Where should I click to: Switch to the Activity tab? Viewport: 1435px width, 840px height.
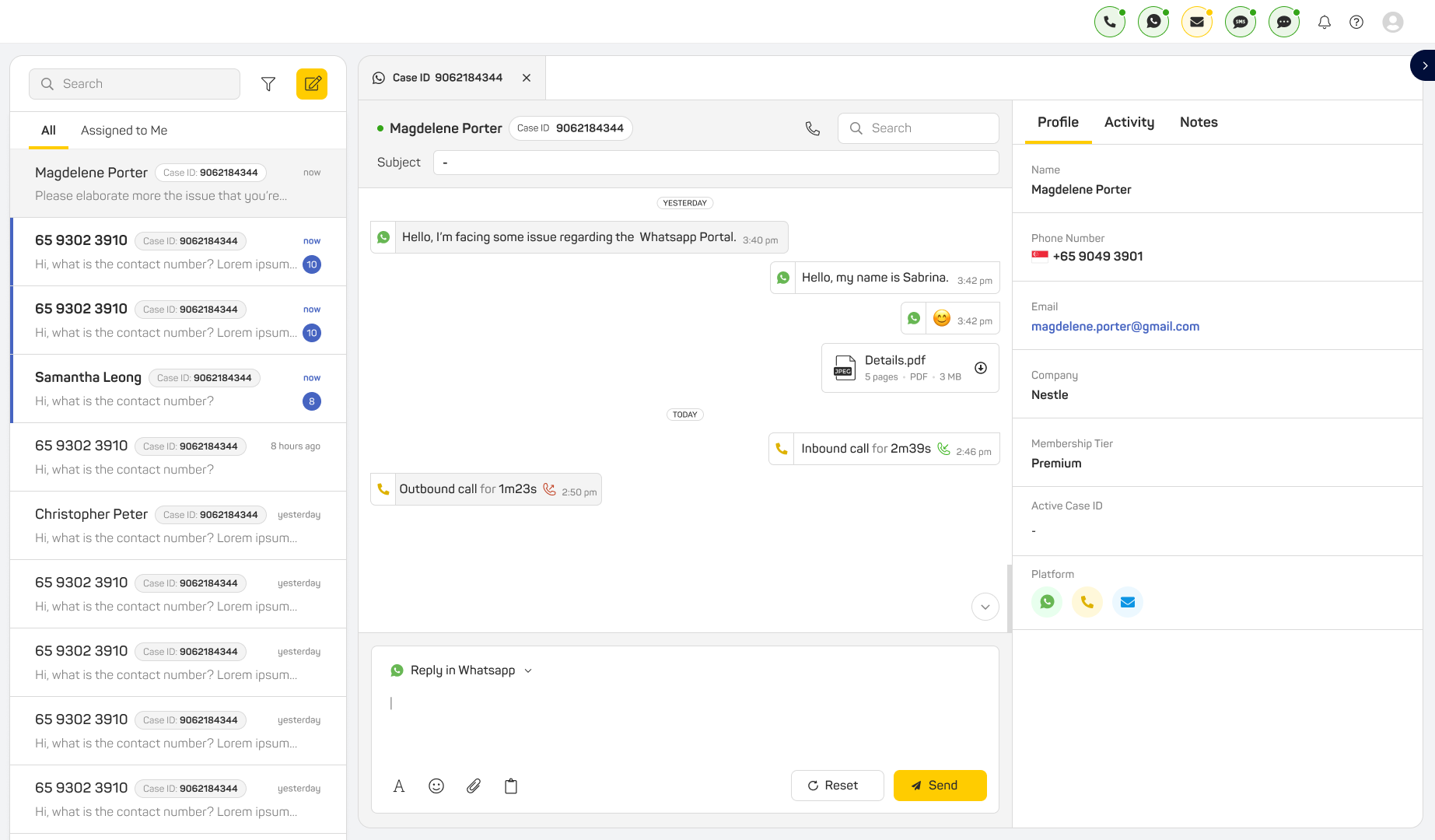[1129, 122]
